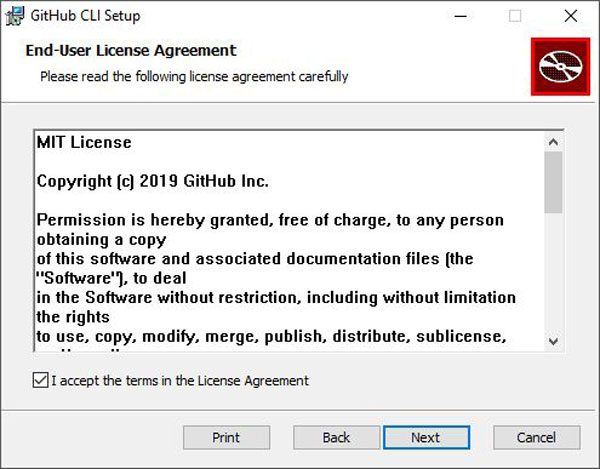This screenshot has height=469, width=600.
Task: Cancel the GitHub CLI installation
Action: [536, 437]
